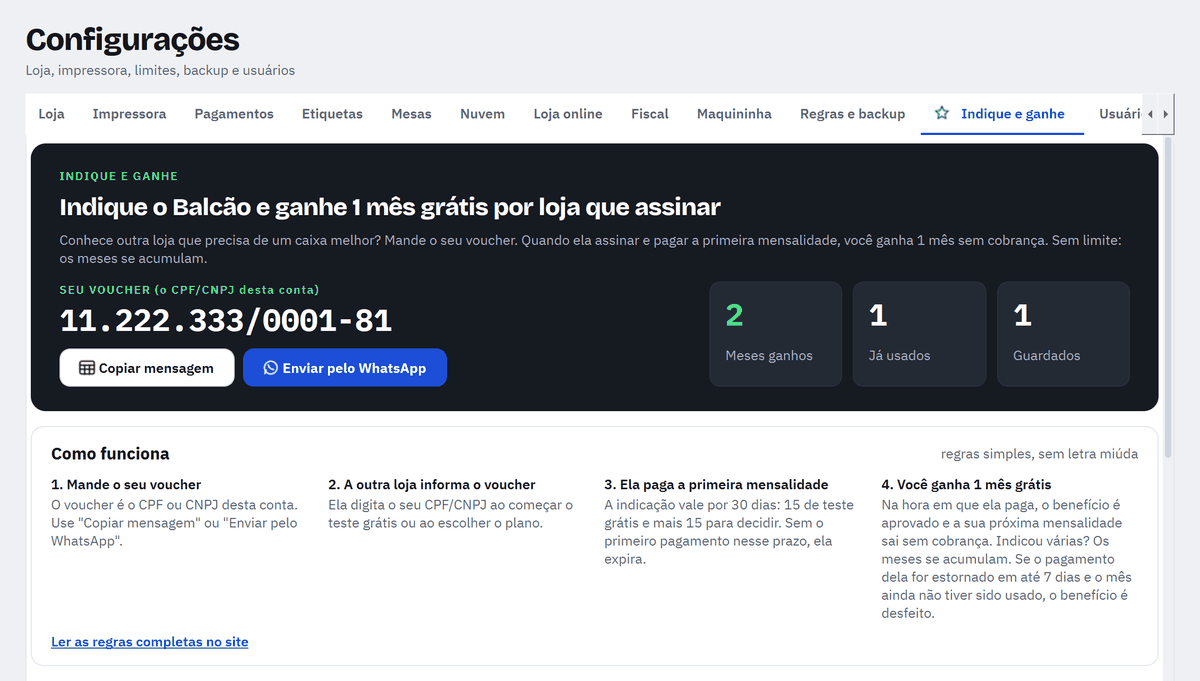Click the left arrow of the tab scroller
This screenshot has height=681, width=1200.
click(1150, 115)
